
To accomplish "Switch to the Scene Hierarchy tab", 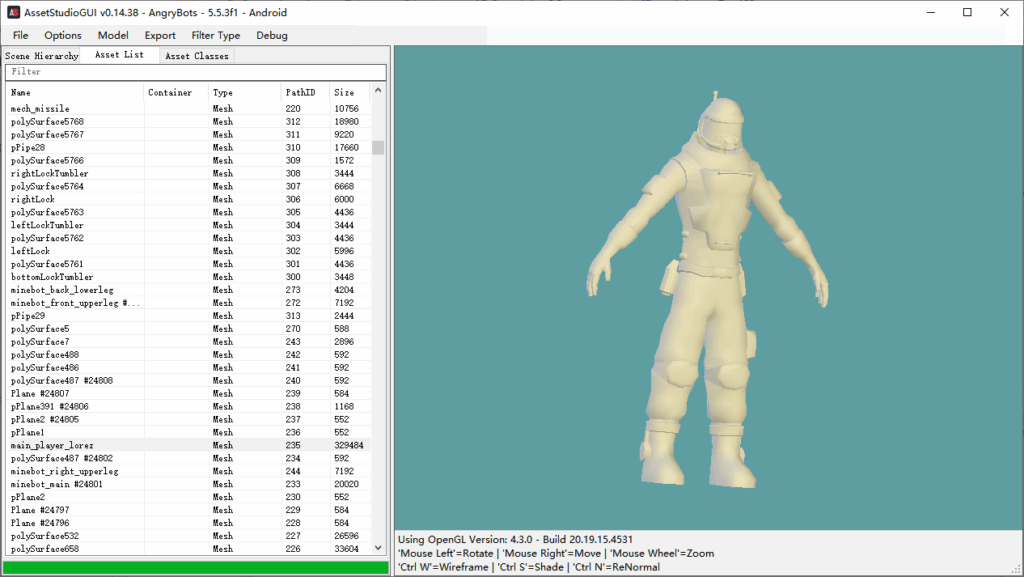I will click(41, 56).
